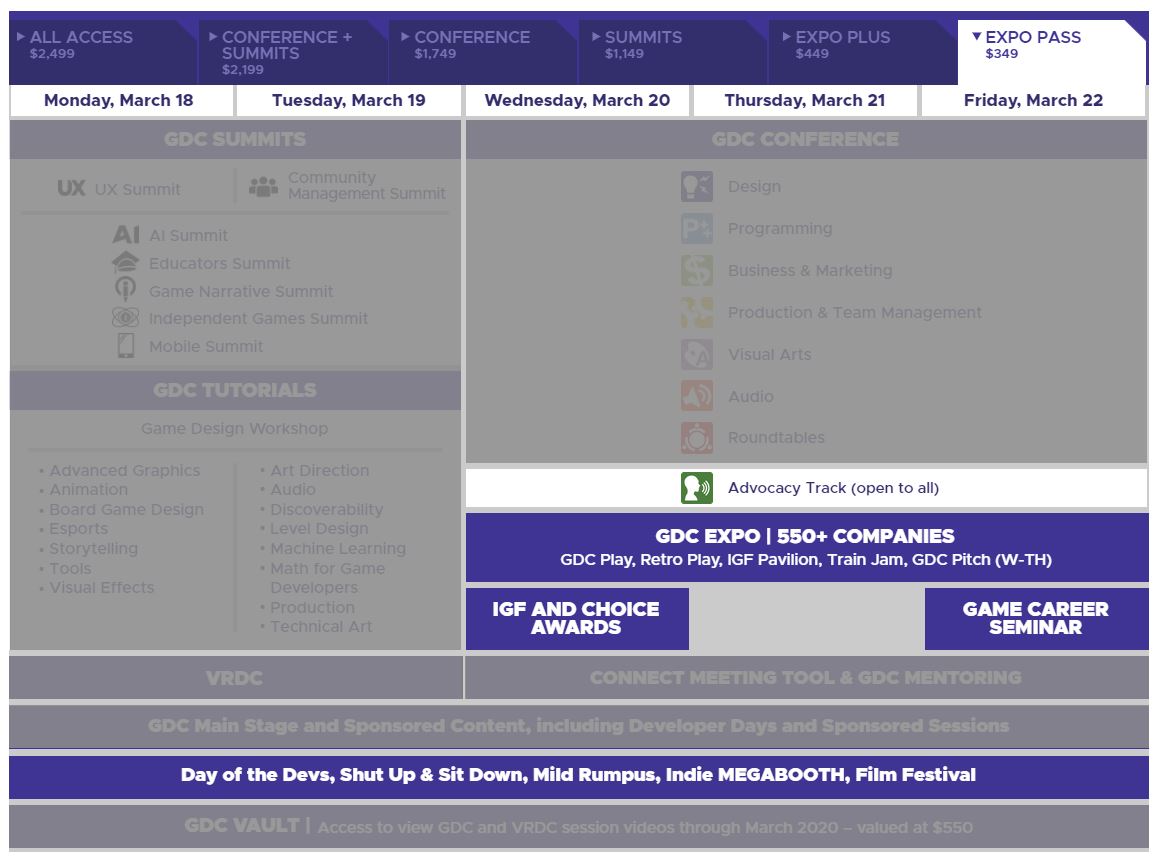Click the Design track lightbulb icon
1160x864 pixels.
(697, 186)
